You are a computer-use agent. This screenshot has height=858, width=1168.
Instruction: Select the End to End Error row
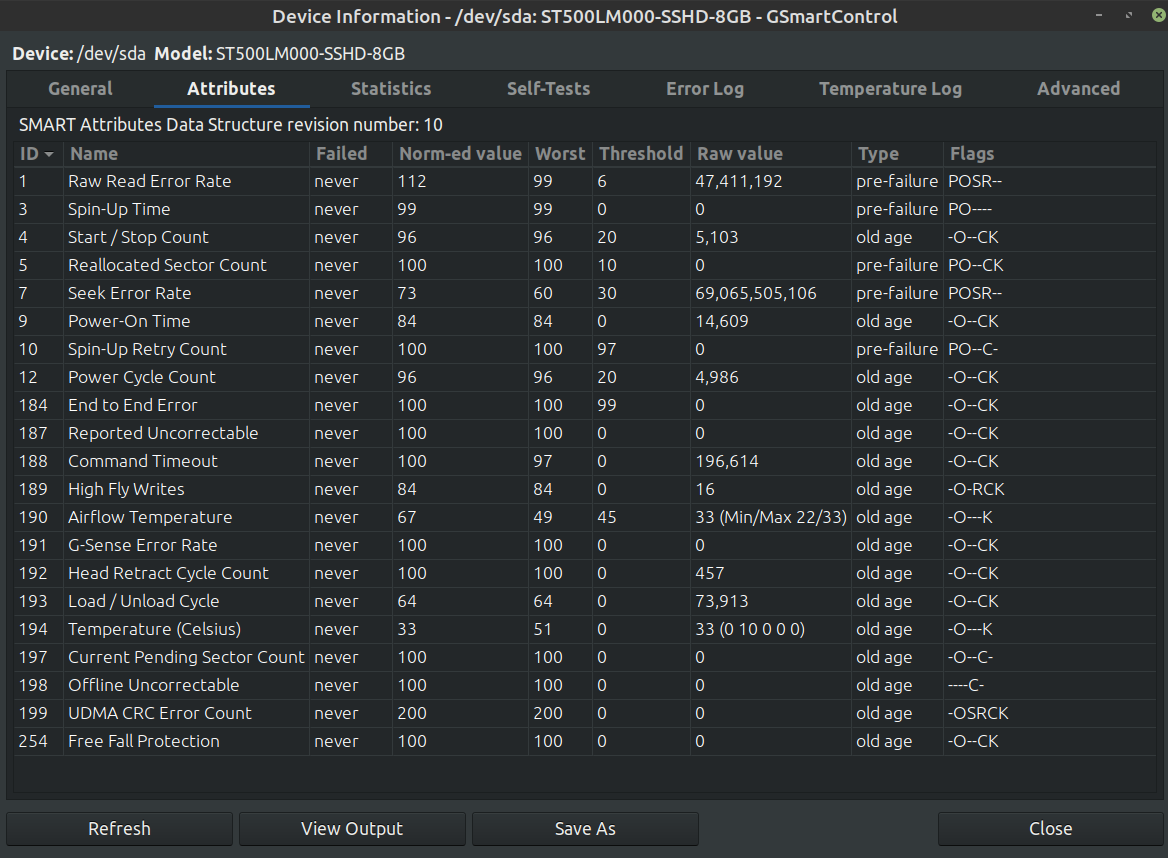pos(585,405)
